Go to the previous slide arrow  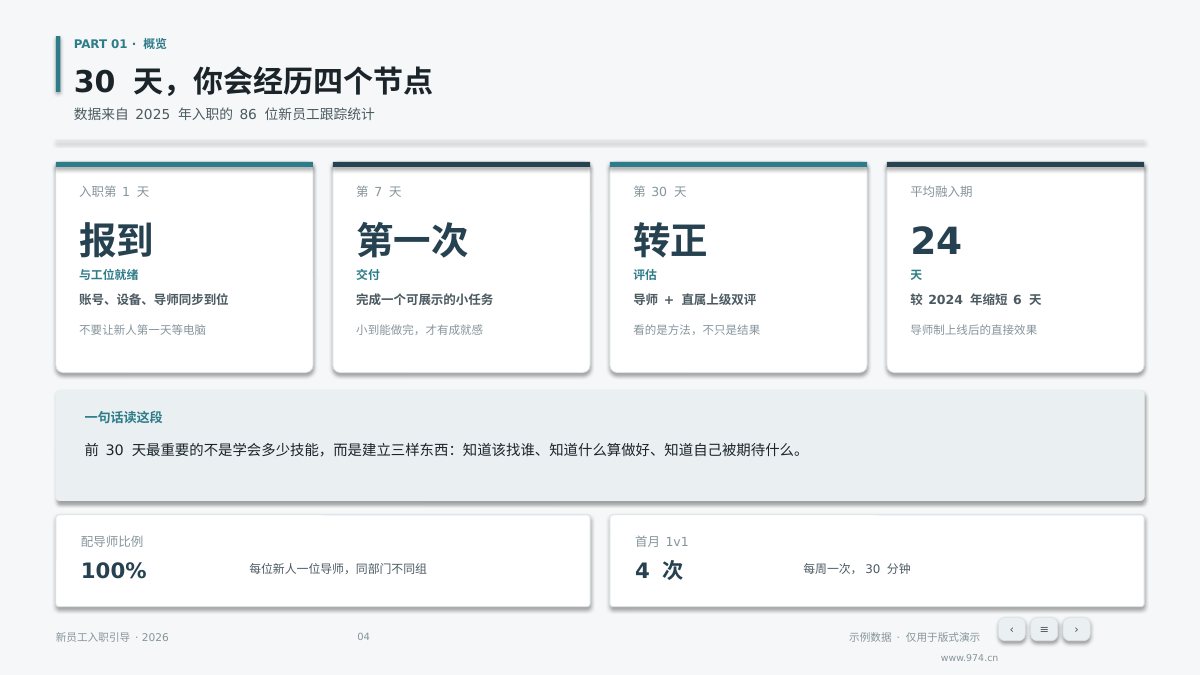point(1011,629)
